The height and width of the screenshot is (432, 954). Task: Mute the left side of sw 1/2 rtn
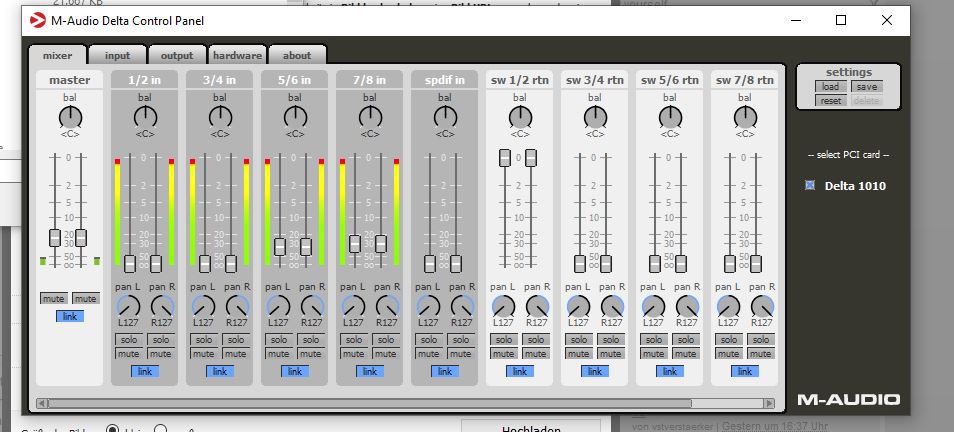click(x=504, y=354)
